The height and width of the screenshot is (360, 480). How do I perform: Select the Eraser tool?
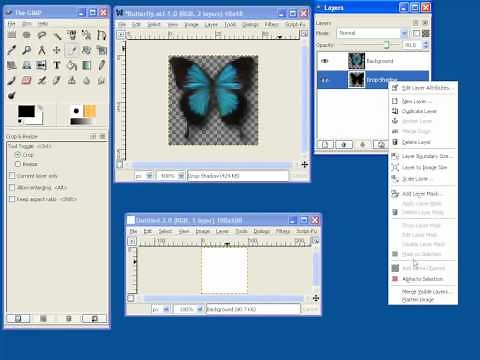pos(27,80)
